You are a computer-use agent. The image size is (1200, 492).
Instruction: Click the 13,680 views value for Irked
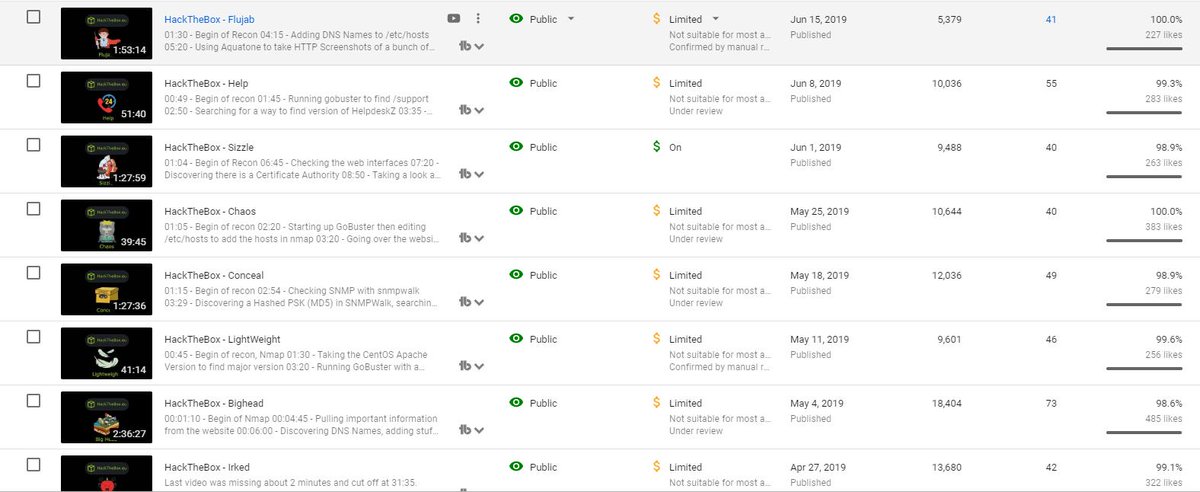coord(945,467)
